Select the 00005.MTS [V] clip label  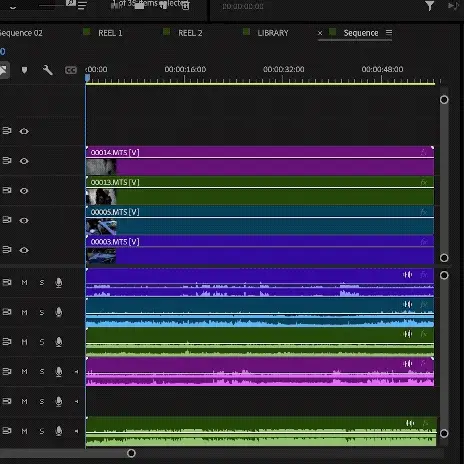coord(115,212)
